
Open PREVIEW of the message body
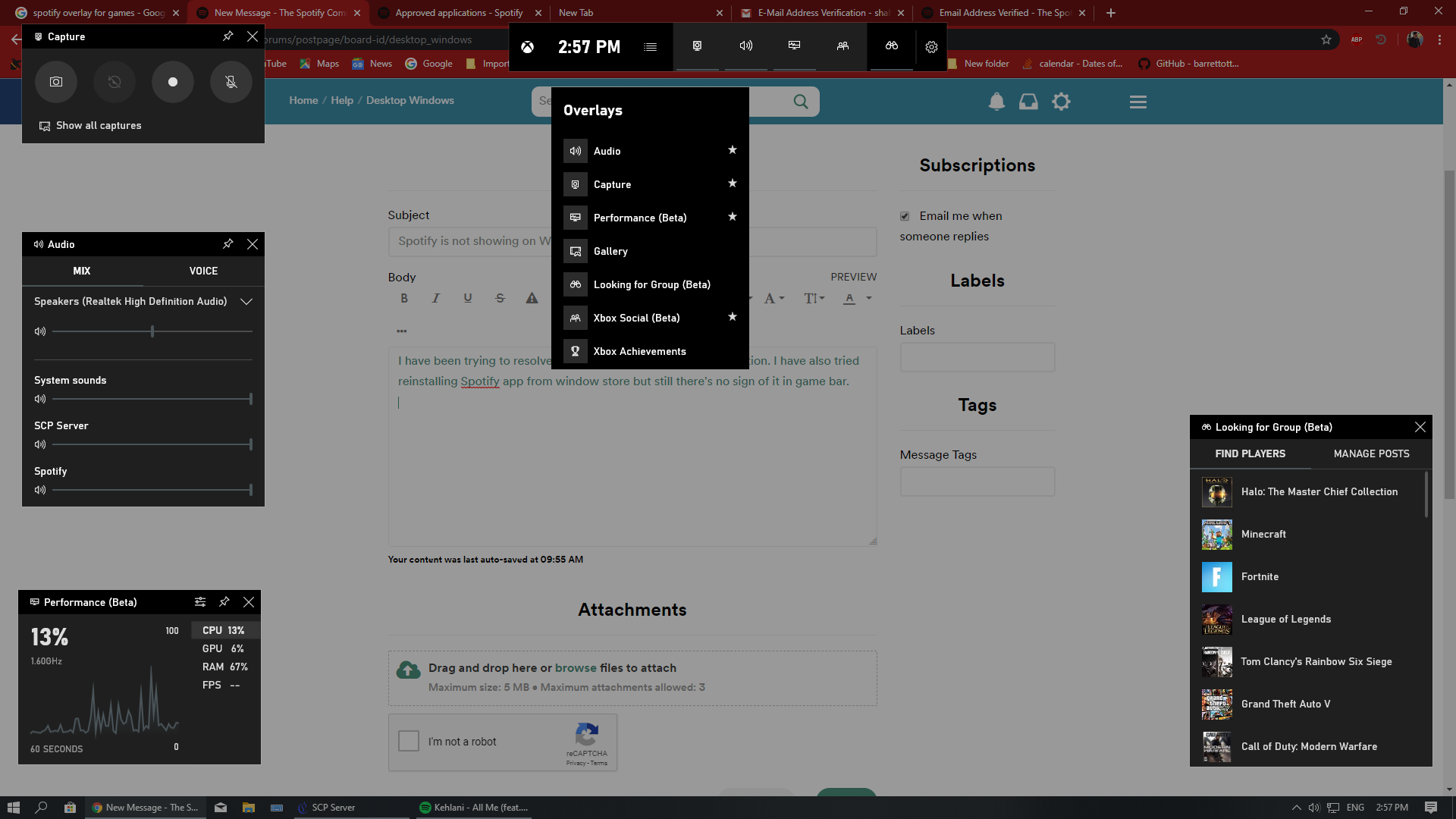[x=853, y=277]
